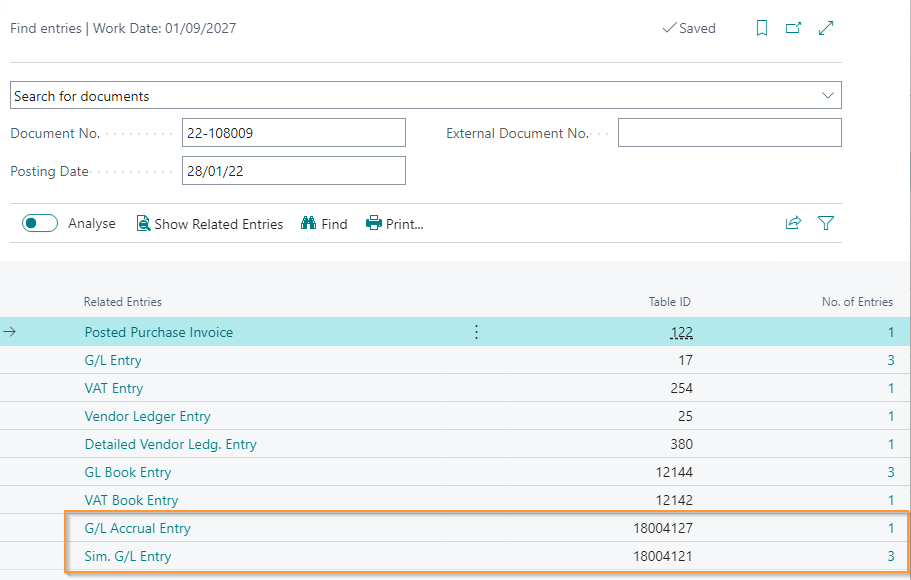Image resolution: width=911 pixels, height=580 pixels.
Task: Open the G/L Entry row link
Action: (113, 360)
